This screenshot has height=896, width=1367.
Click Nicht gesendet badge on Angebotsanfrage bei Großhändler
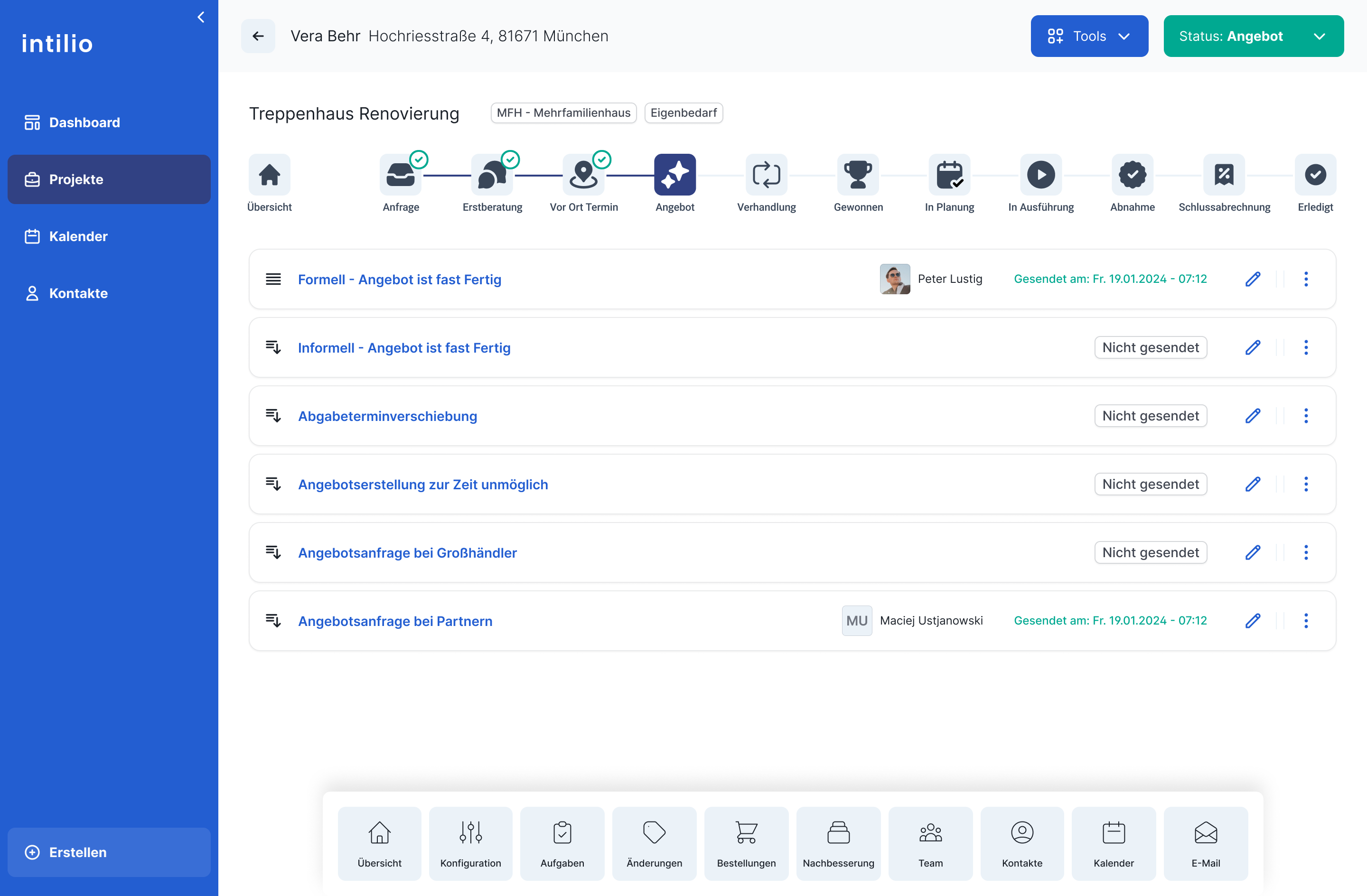coord(1151,552)
